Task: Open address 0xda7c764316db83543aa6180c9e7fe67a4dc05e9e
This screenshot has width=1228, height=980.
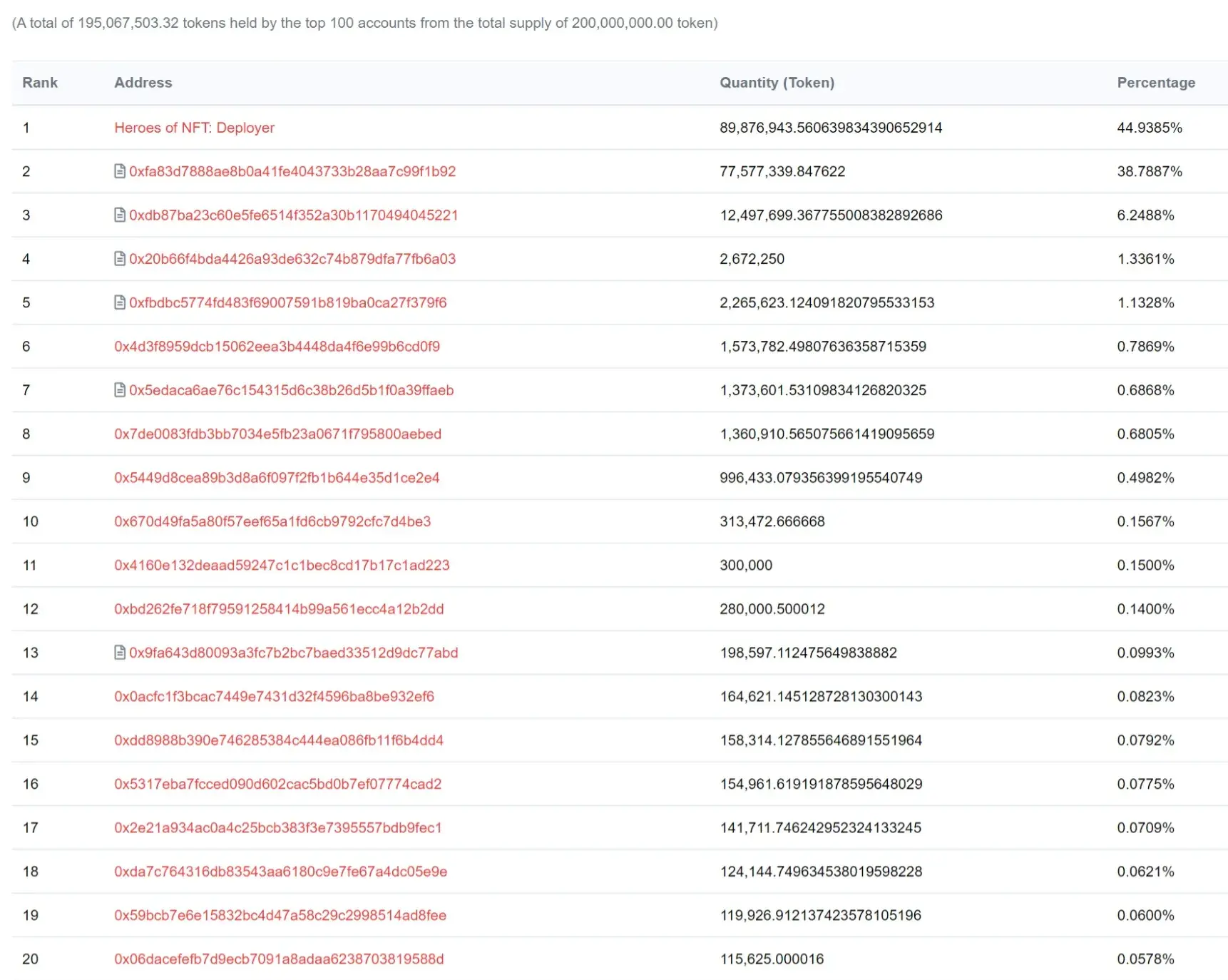Action: 281,872
